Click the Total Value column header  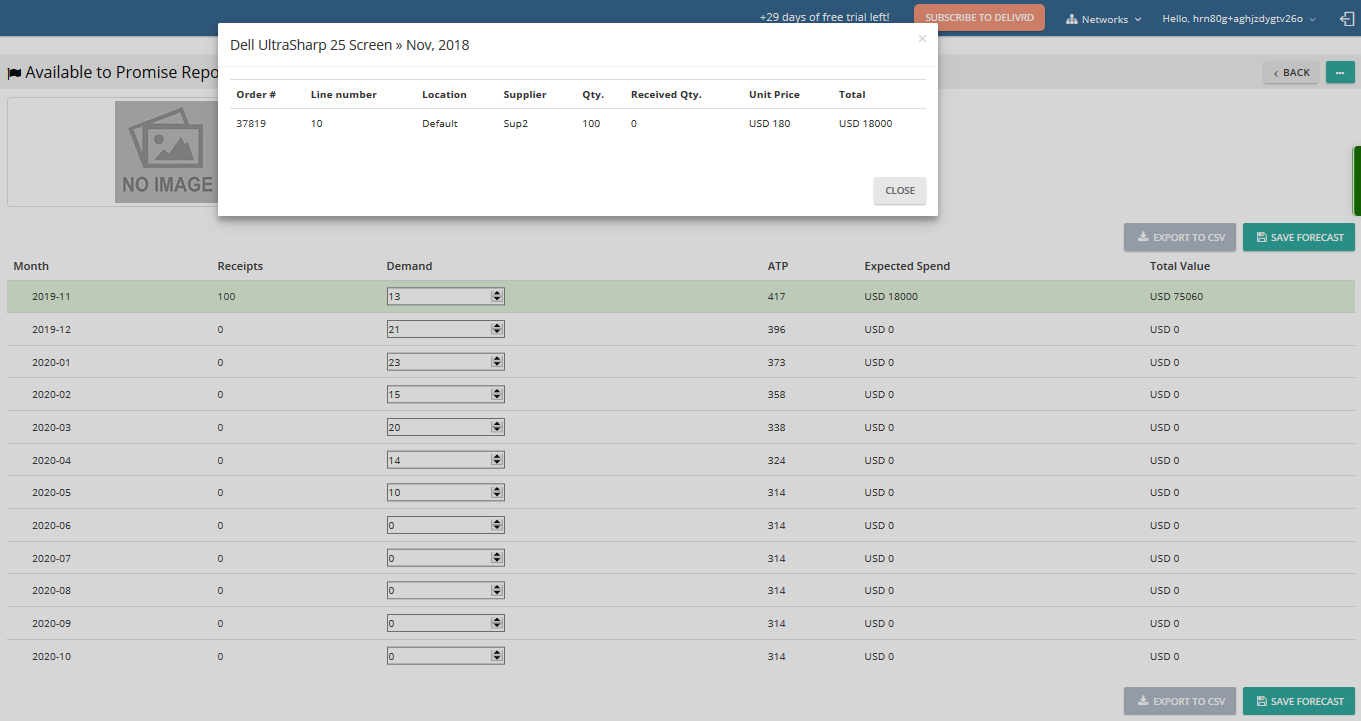(1180, 266)
